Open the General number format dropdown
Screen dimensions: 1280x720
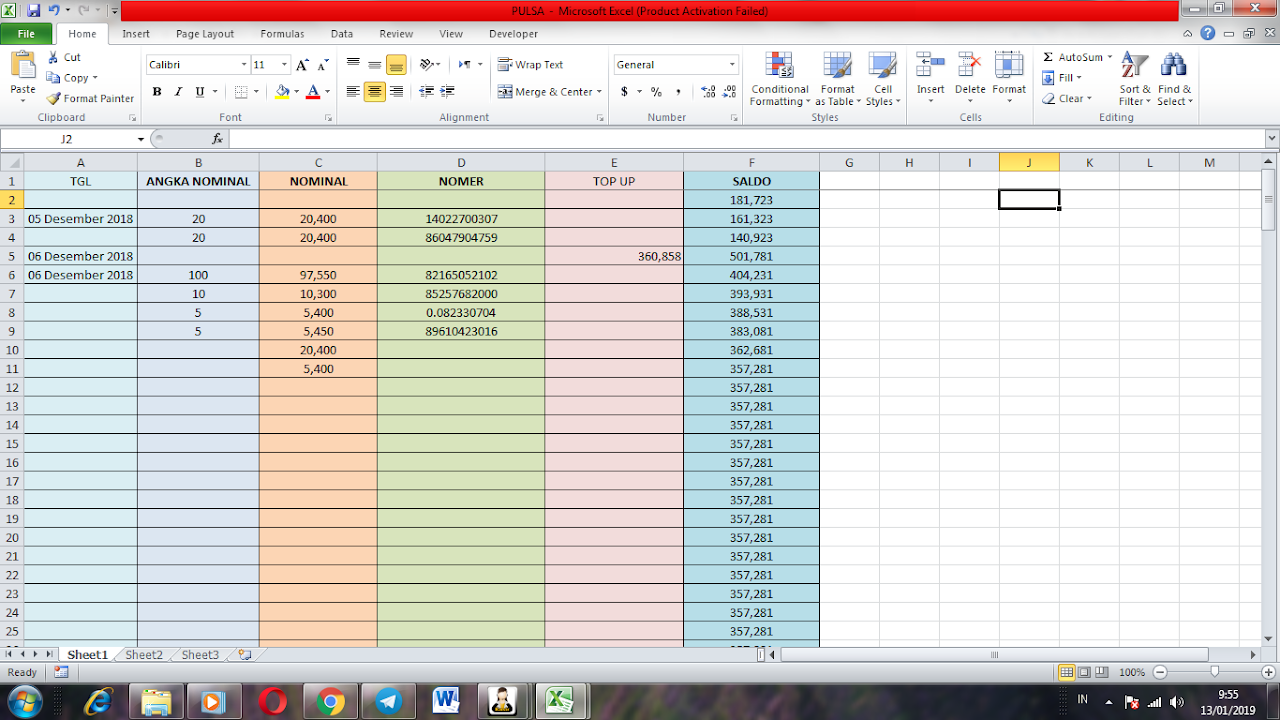click(x=732, y=65)
